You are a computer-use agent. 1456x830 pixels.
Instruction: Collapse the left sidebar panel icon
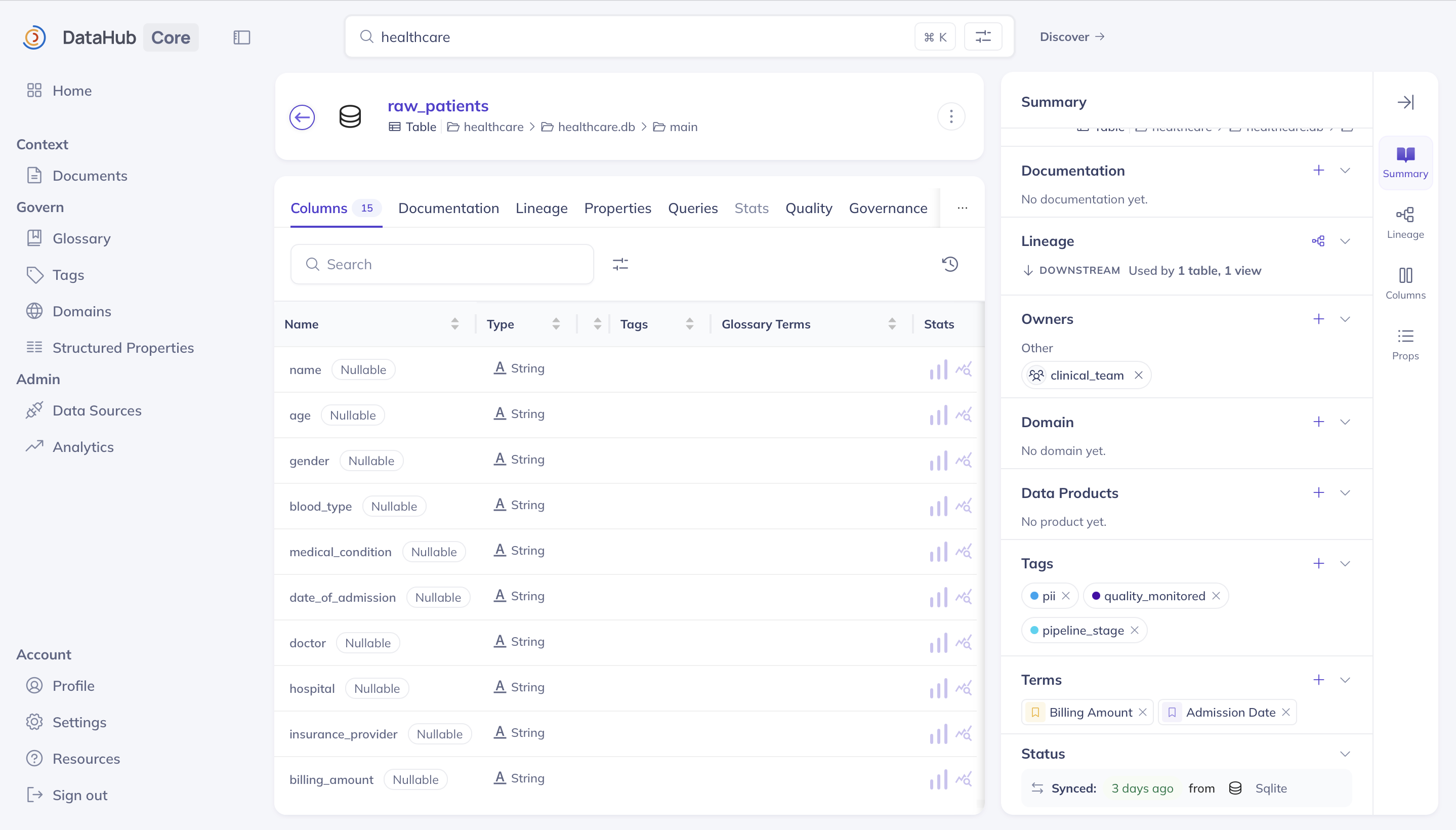(241, 37)
